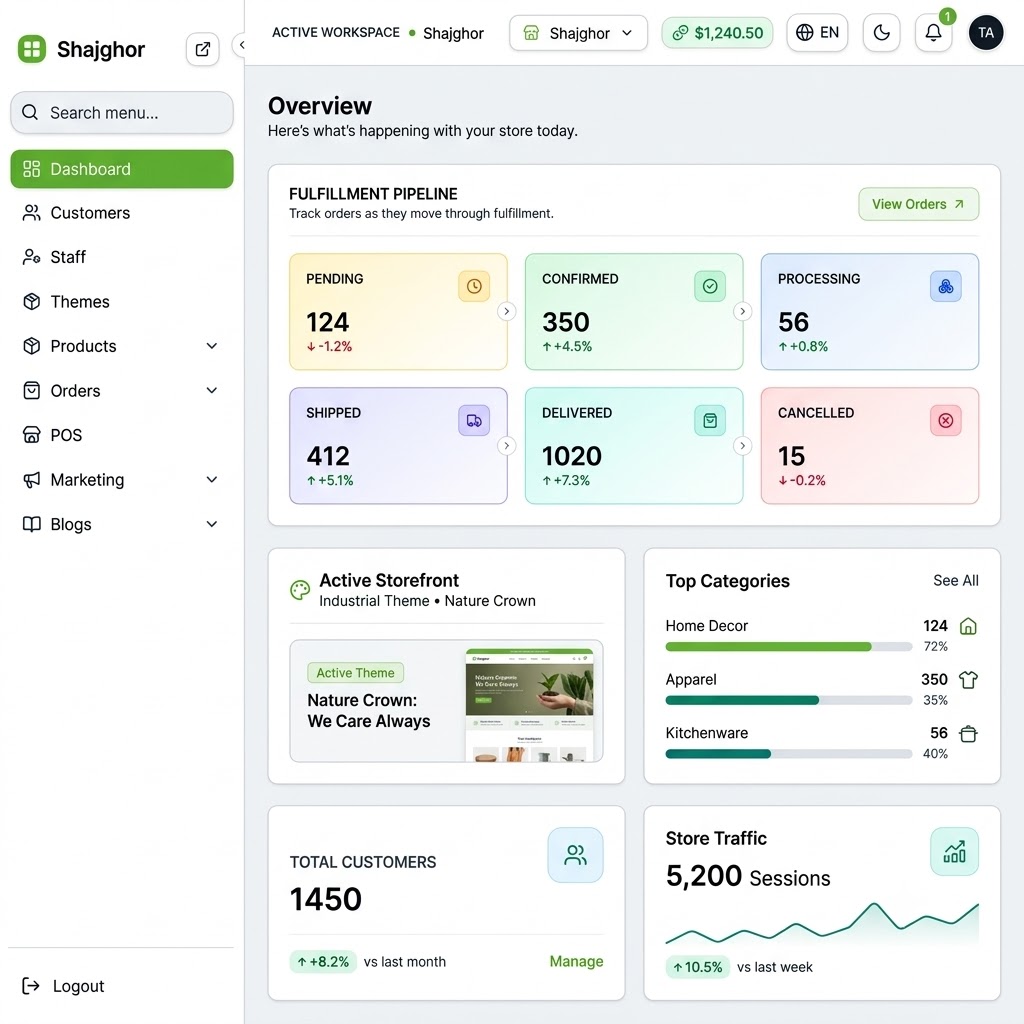Click the $1,240.50 balance button
Image resolution: width=1024 pixels, height=1024 pixels.
[x=717, y=33]
